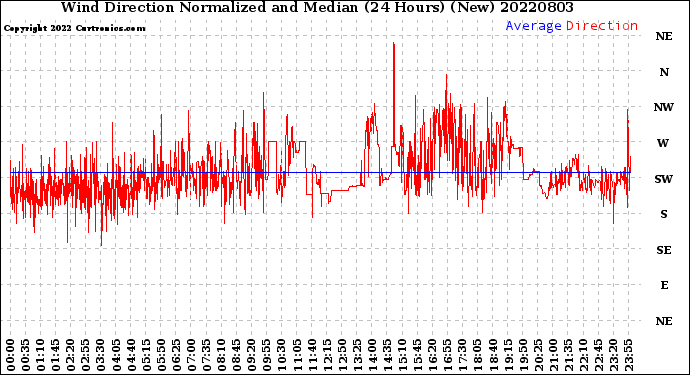Select the 19:15 time axis label

click(x=508, y=355)
